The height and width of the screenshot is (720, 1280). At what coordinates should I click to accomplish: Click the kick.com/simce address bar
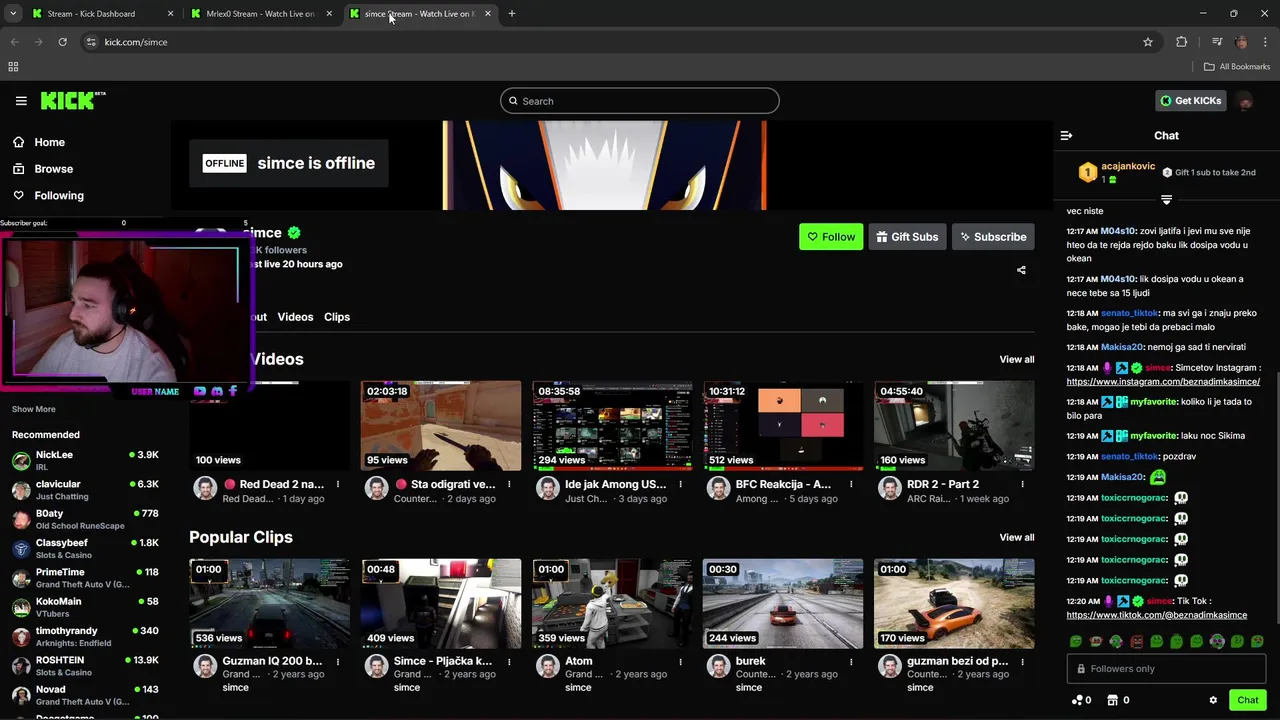tap(620, 42)
